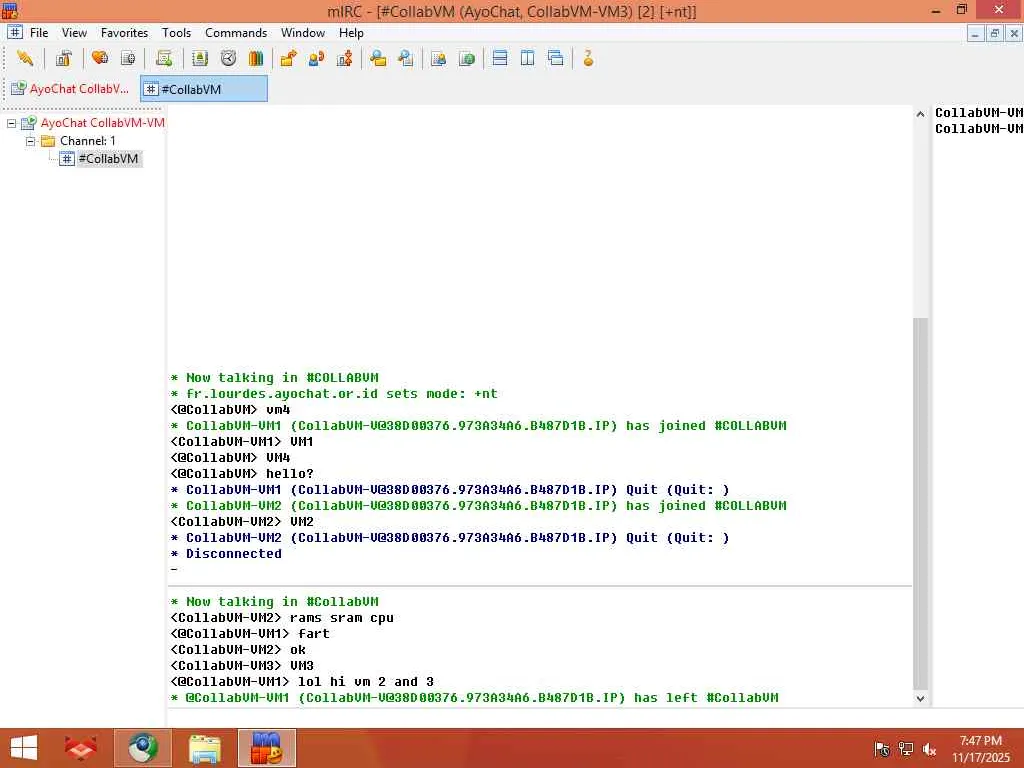Click the '* Disconnected' line in chat
Viewport: 1024px width, 768px height.
[x=226, y=554]
